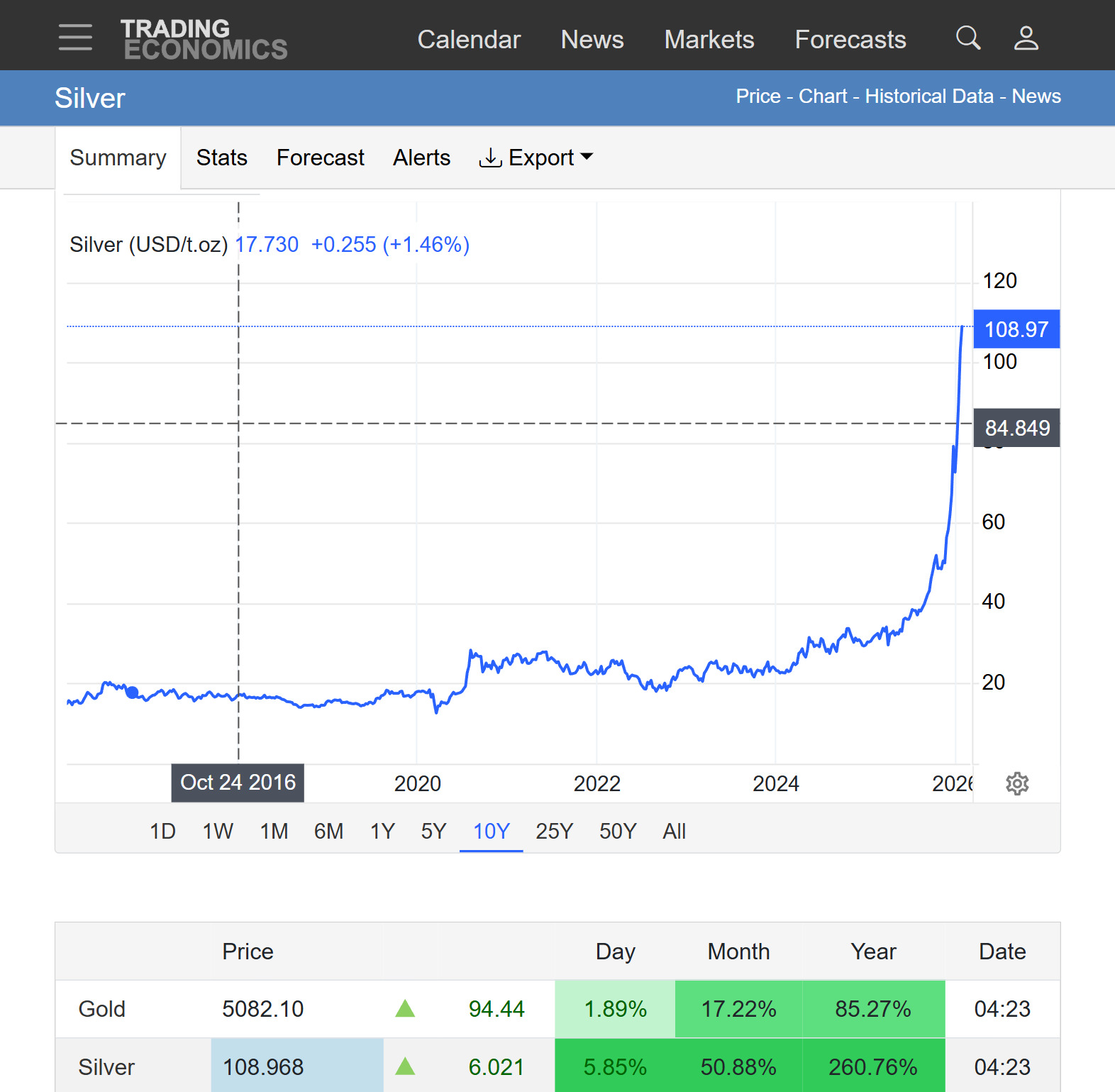The width and height of the screenshot is (1115, 1092).
Task: Switch to the Summary tab
Action: click(x=118, y=158)
